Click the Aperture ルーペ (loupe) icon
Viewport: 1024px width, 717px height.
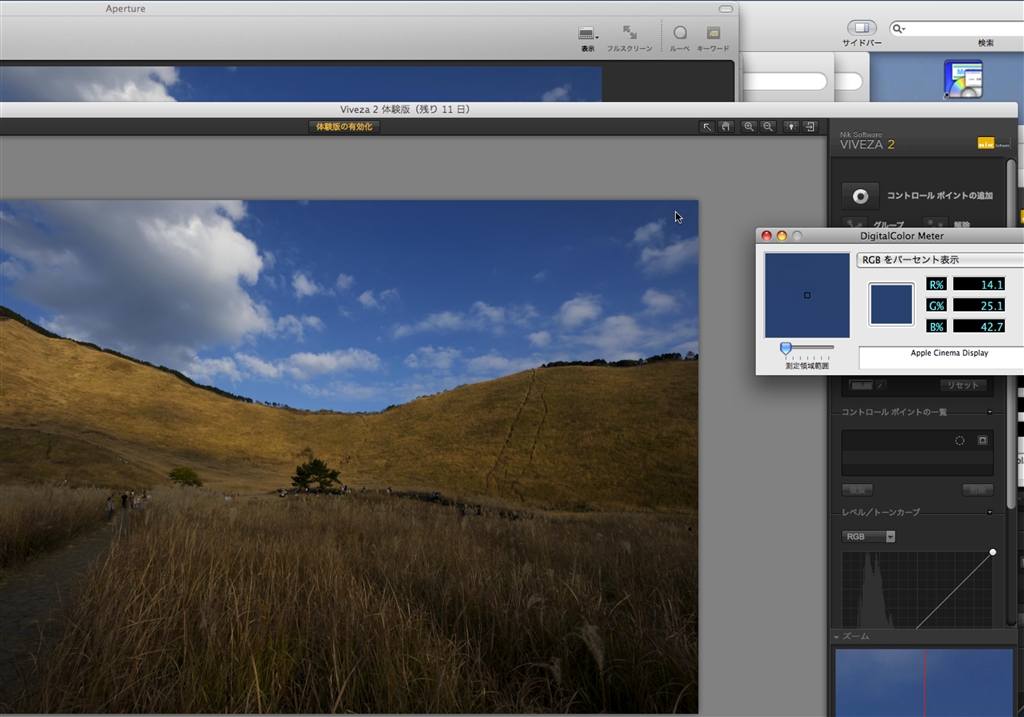point(680,33)
